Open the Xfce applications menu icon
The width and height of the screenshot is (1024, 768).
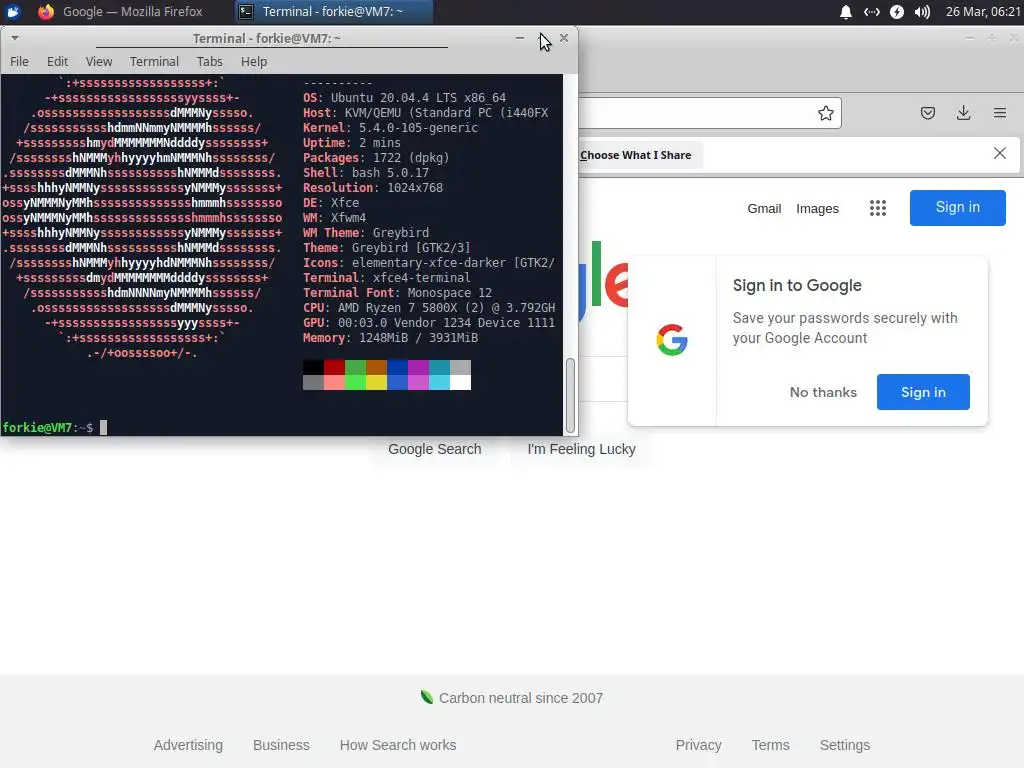pyautogui.click(x=13, y=12)
